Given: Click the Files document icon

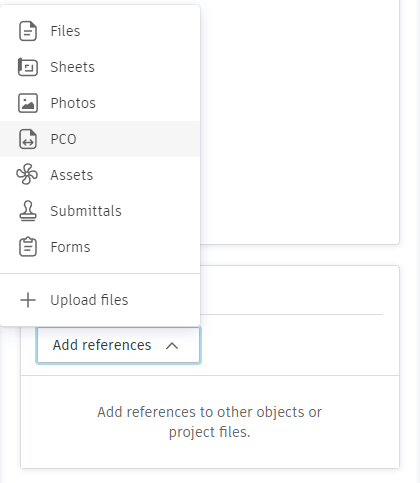Looking at the screenshot, I should [x=28, y=31].
